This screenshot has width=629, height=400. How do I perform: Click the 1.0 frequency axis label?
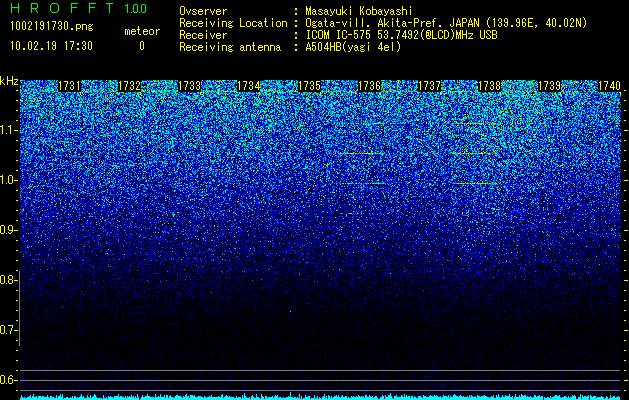point(8,180)
